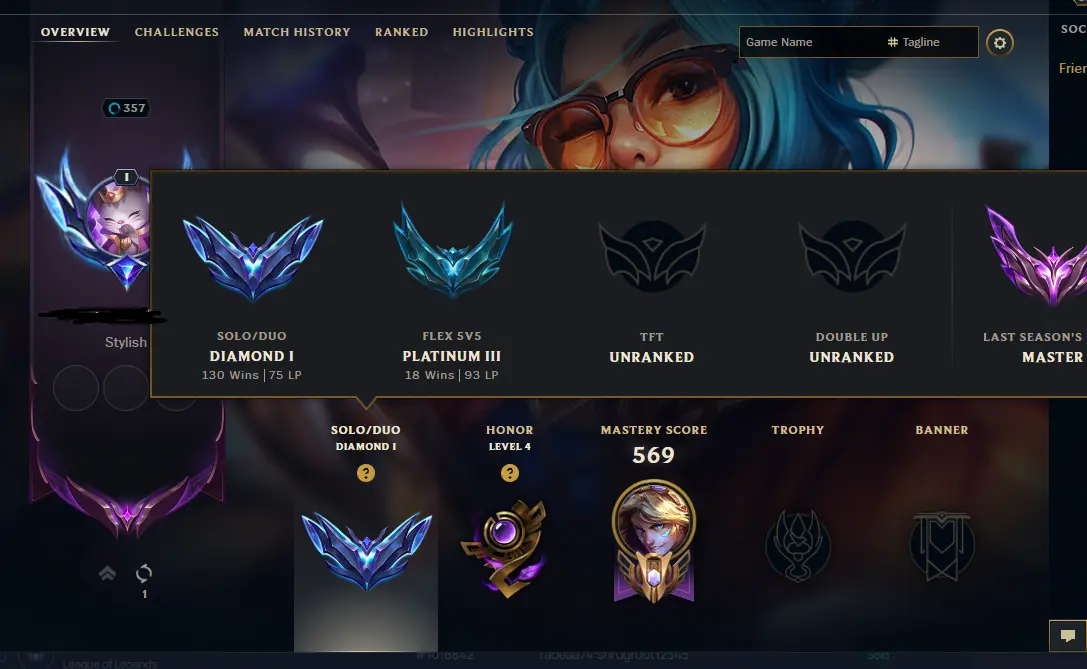Click the Honor Level 4 emblem
Screen dimensions: 1087x669
click(507, 548)
